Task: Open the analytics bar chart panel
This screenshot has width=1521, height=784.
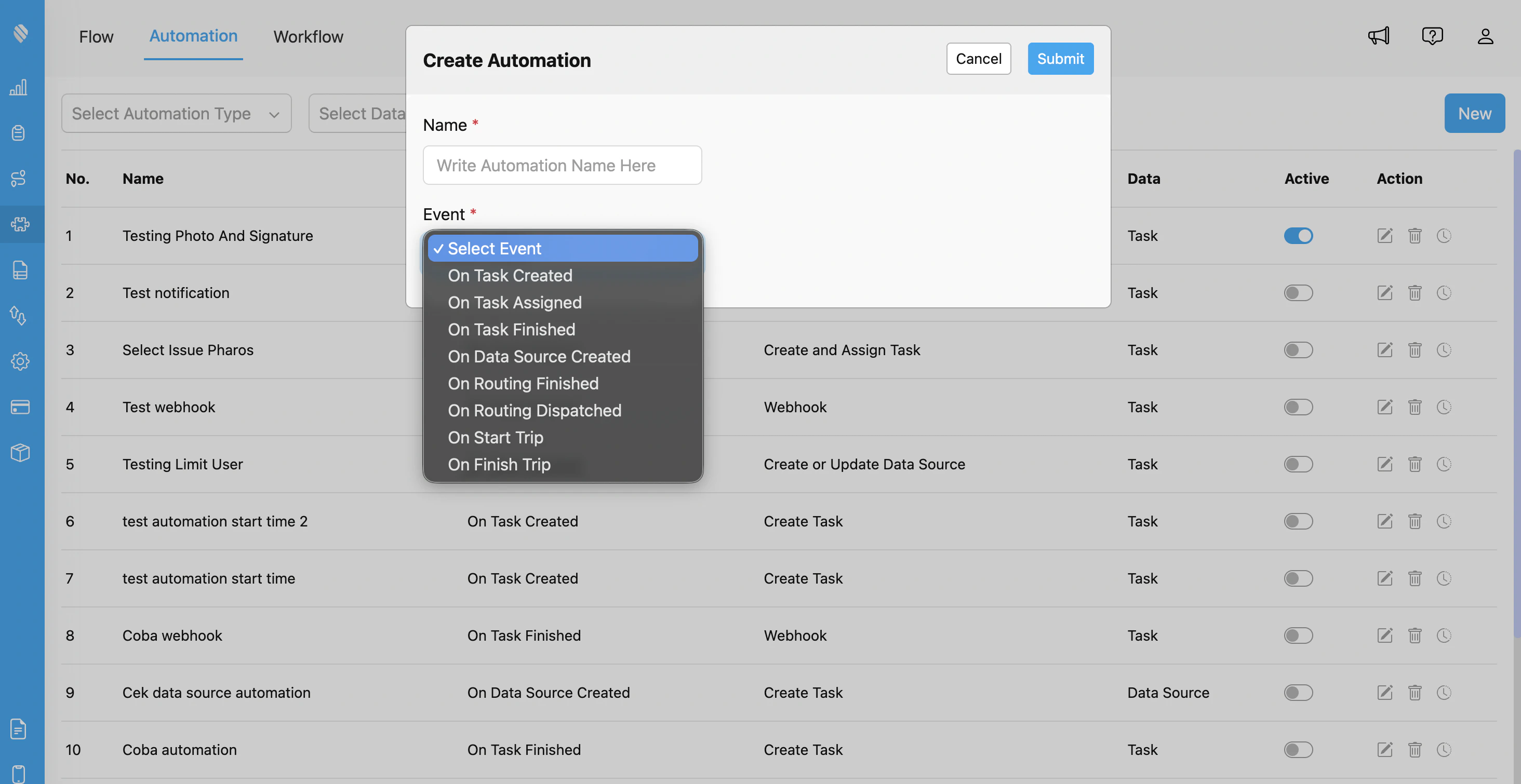Action: (x=20, y=87)
